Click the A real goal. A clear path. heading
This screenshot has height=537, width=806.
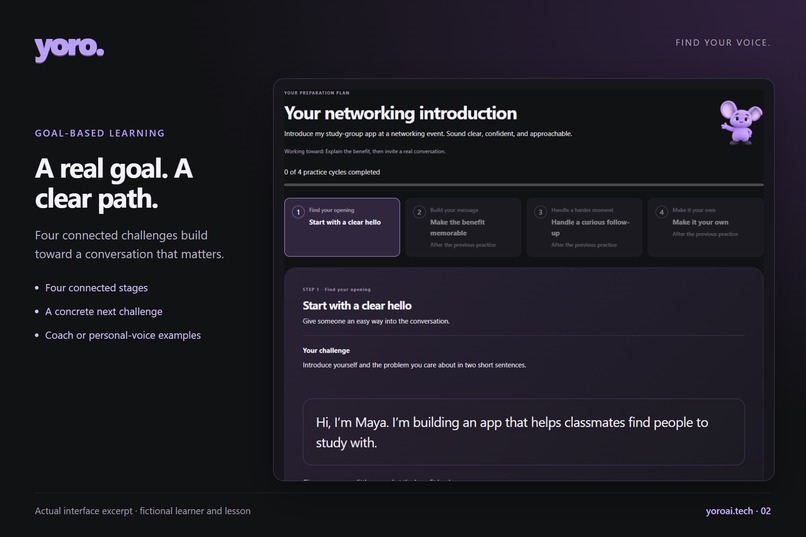114,183
